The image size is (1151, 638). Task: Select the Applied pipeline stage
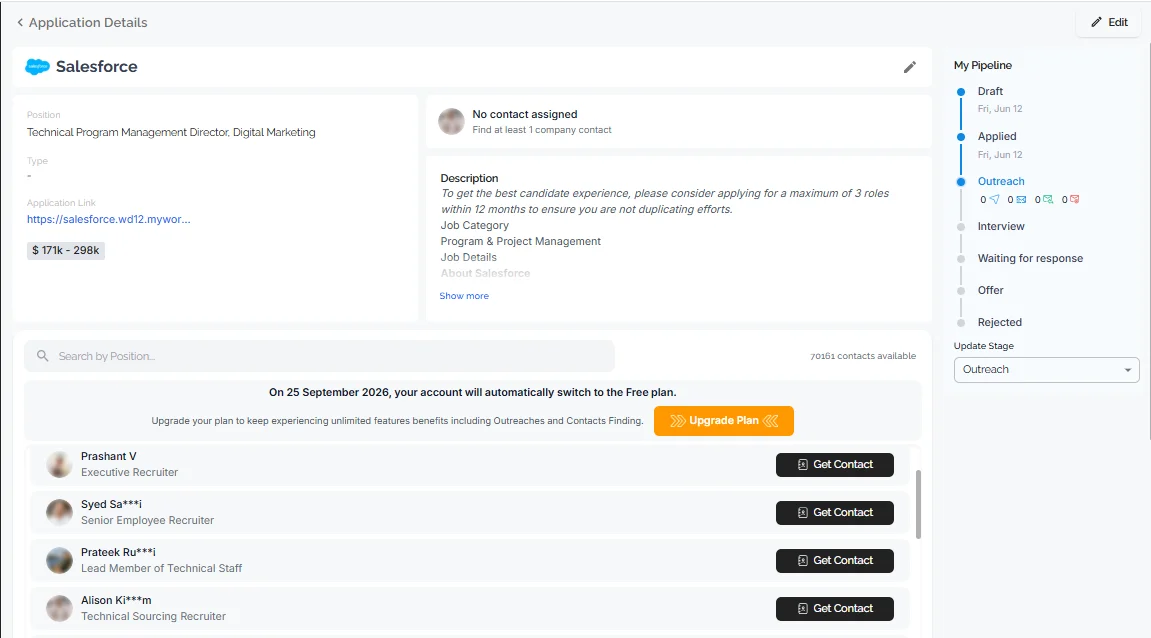tap(997, 137)
